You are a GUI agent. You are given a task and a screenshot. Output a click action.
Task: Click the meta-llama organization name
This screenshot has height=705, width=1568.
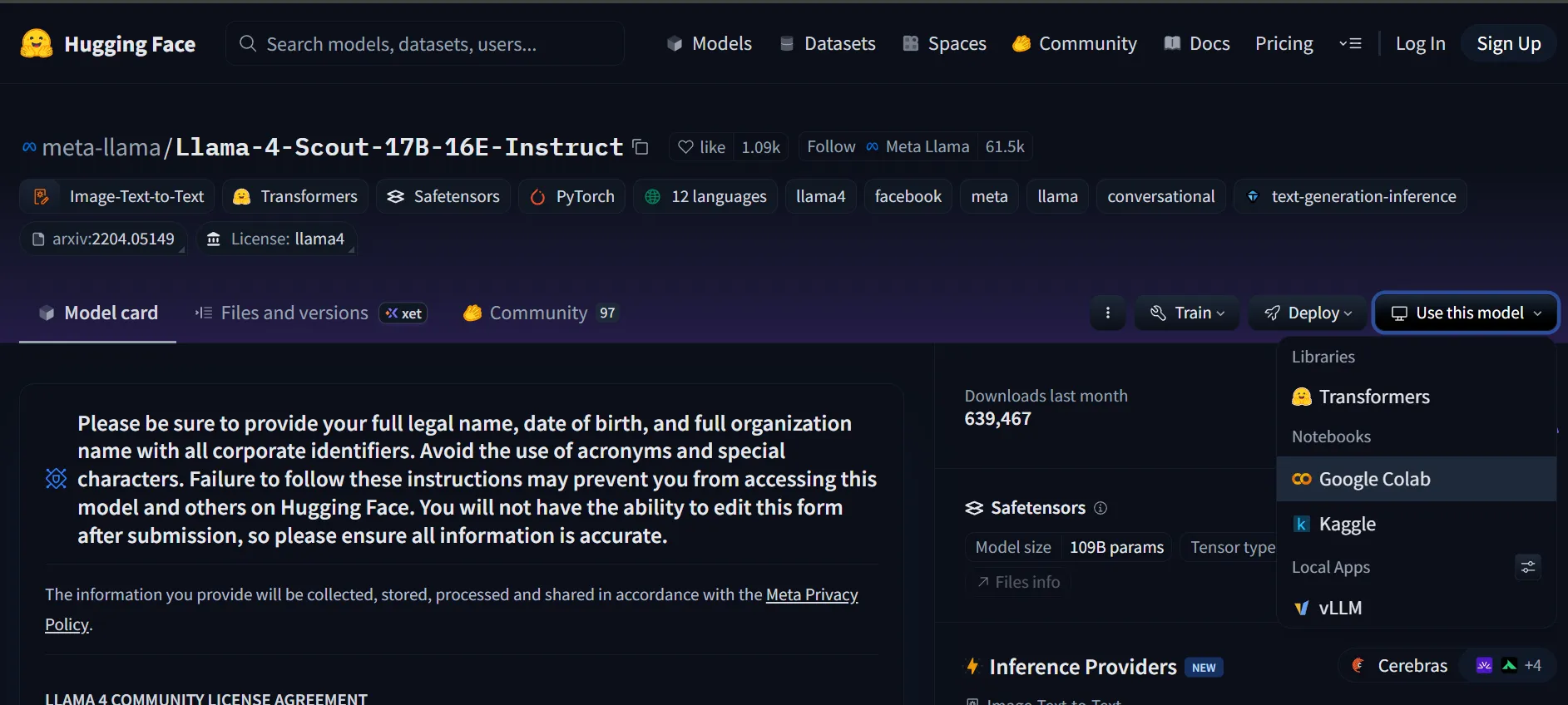point(101,147)
